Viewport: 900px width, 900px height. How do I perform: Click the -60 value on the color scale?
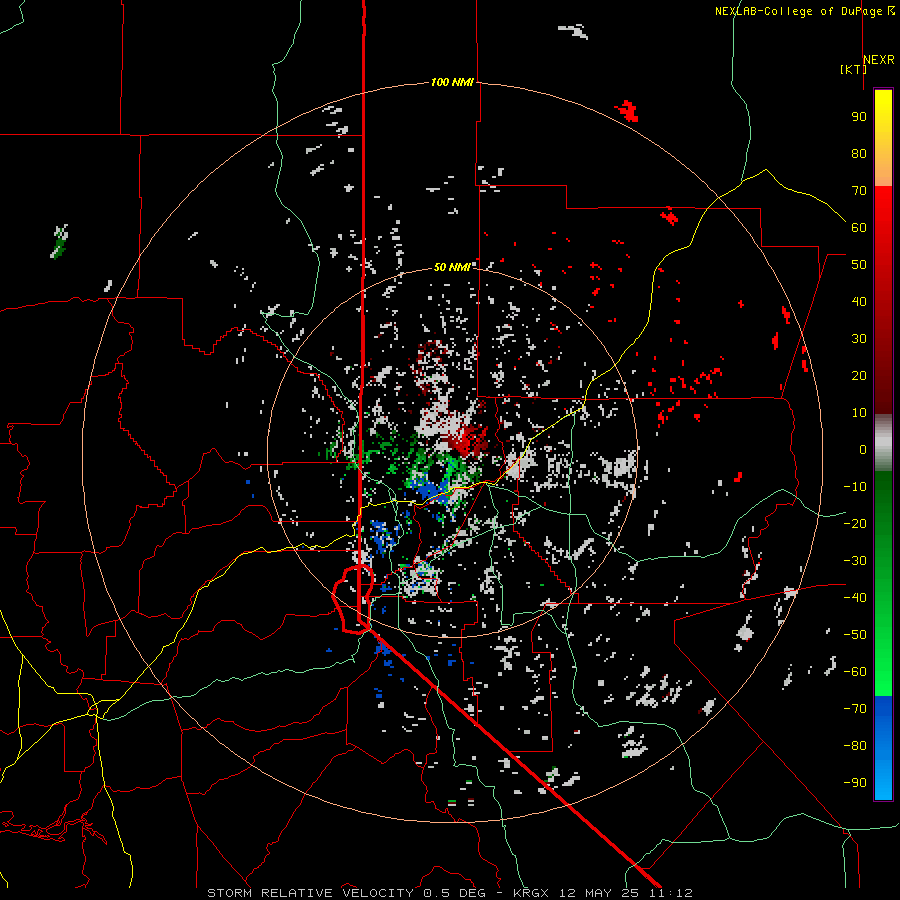(855, 672)
